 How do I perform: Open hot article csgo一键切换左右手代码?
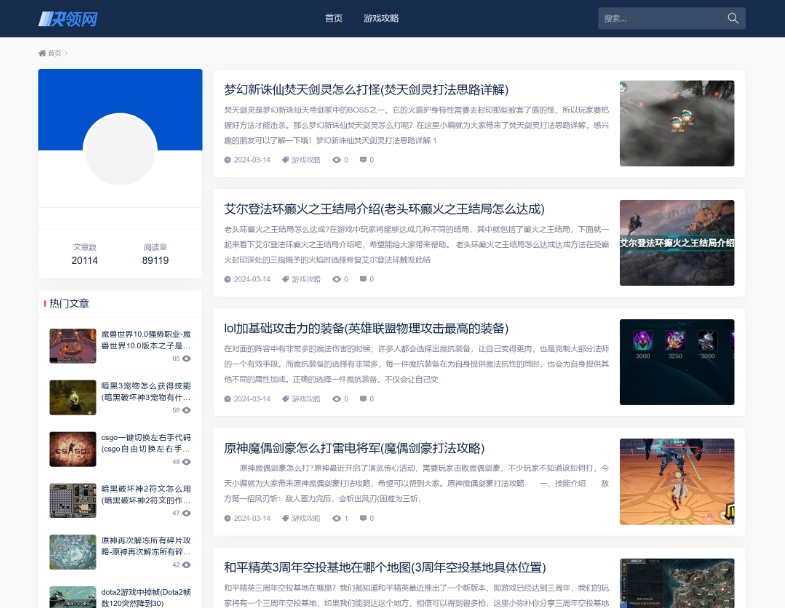coord(146,443)
